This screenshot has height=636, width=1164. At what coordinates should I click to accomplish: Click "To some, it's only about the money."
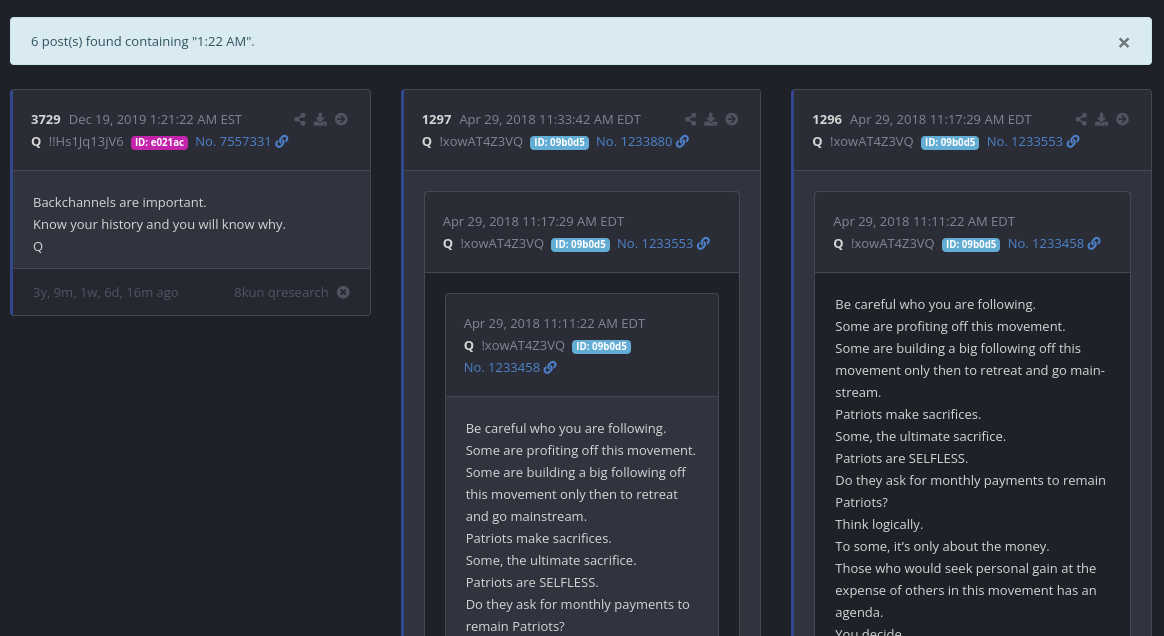click(942, 547)
